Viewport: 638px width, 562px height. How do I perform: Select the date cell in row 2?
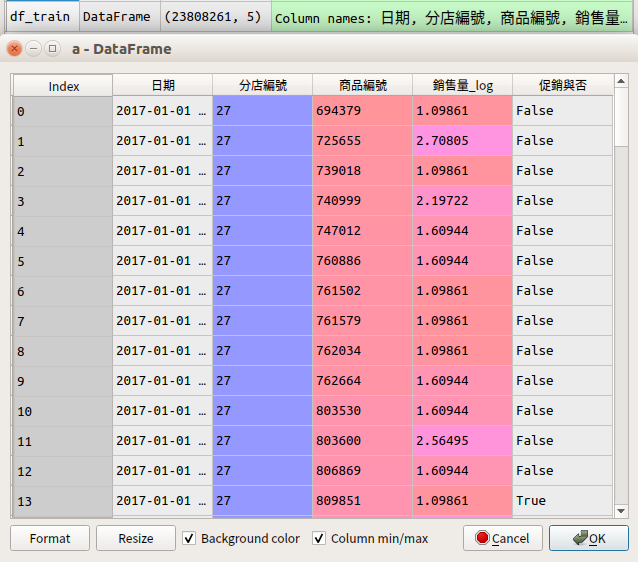tap(163, 171)
